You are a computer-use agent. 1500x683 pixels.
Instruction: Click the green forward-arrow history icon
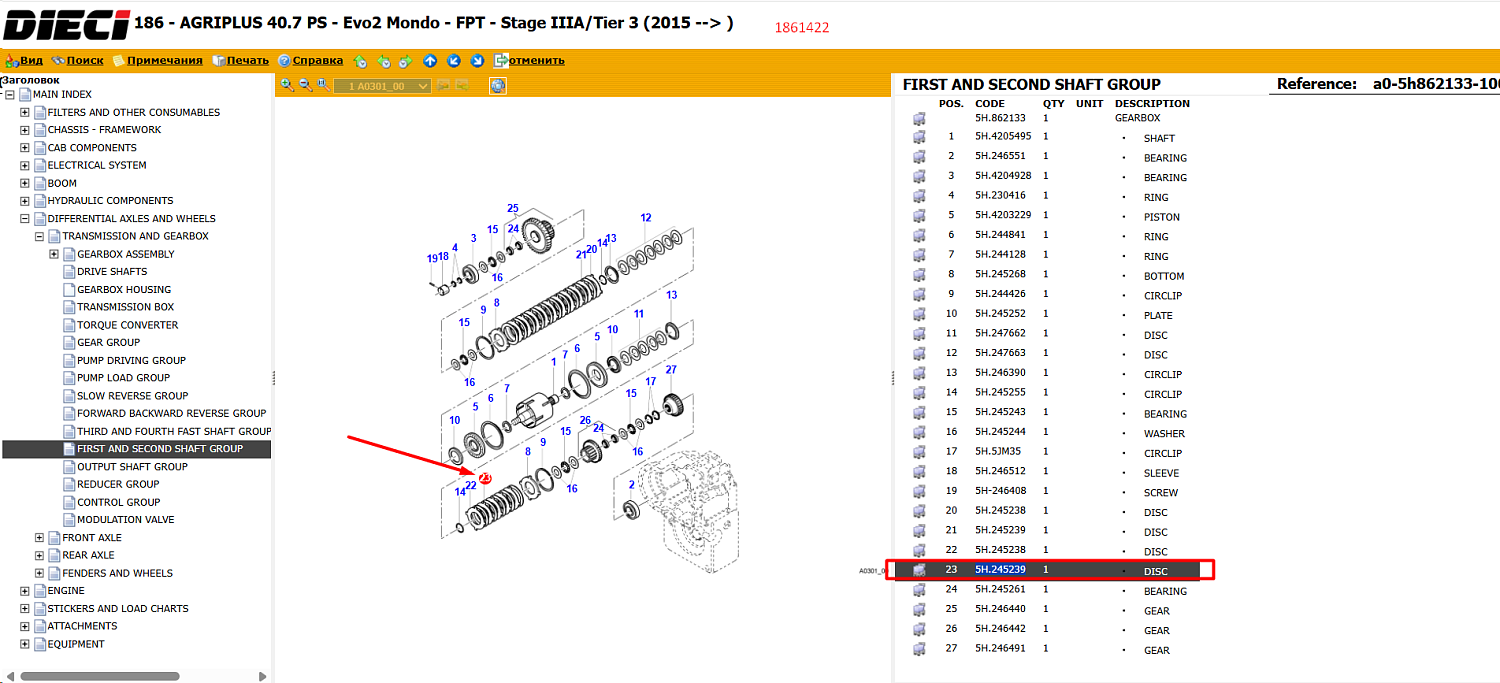pos(406,61)
